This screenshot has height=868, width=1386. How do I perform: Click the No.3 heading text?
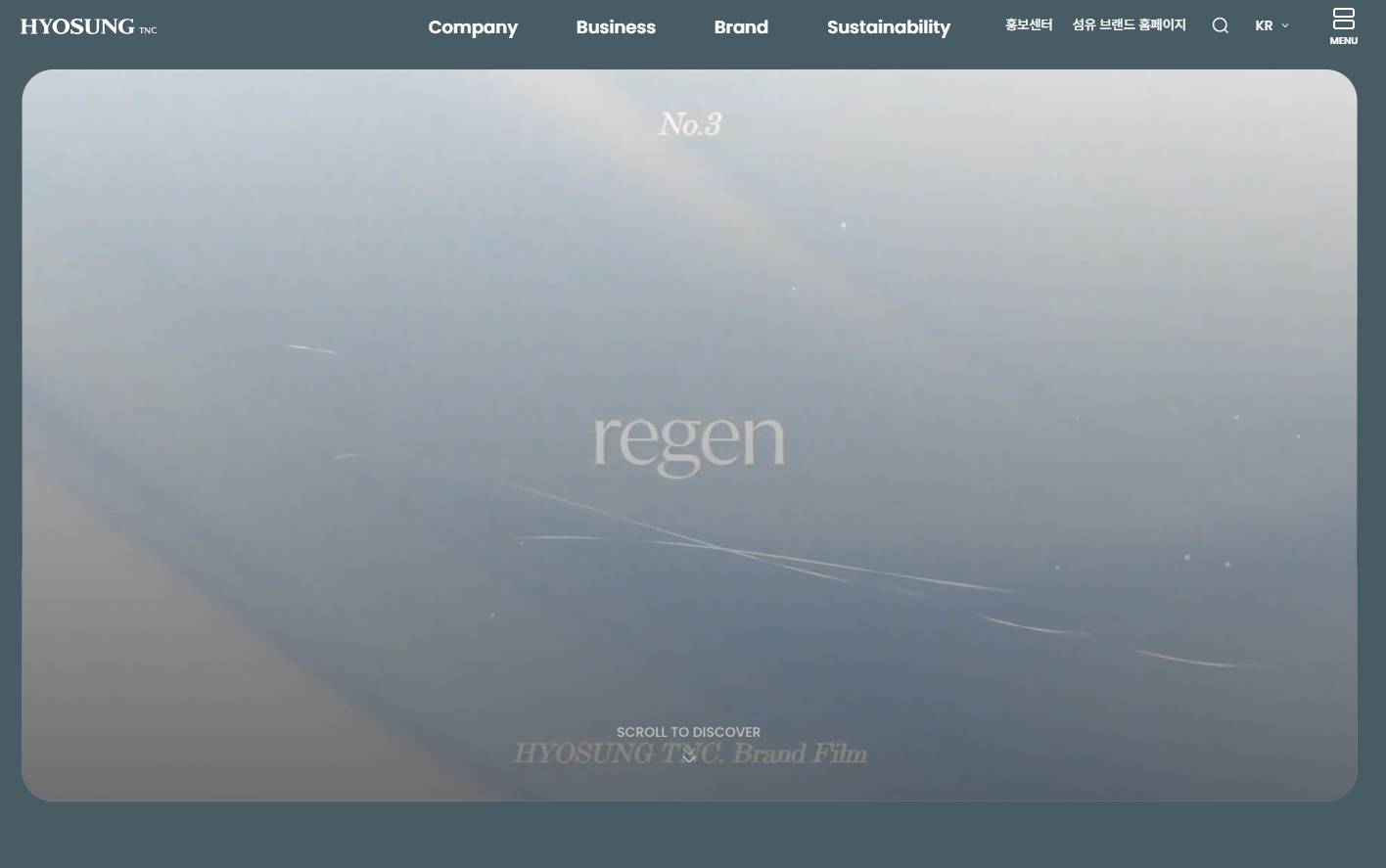click(x=690, y=124)
